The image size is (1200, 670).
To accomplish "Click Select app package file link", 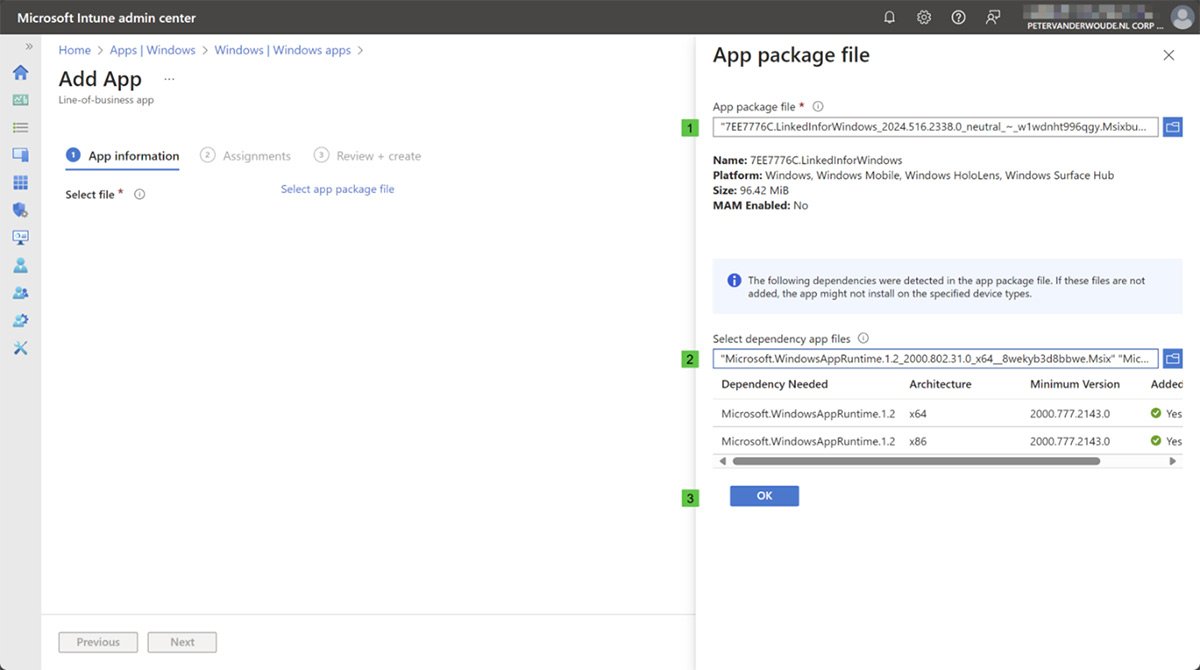I will (x=337, y=189).
